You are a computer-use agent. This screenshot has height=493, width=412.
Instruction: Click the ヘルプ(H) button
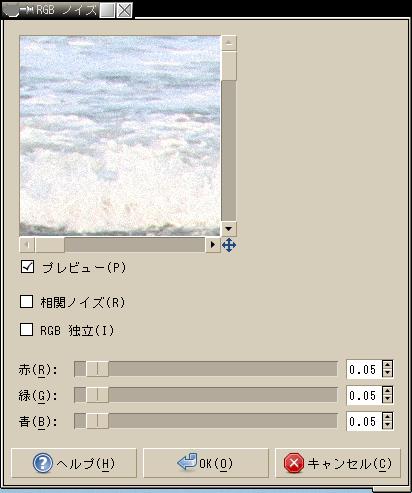[74, 463]
